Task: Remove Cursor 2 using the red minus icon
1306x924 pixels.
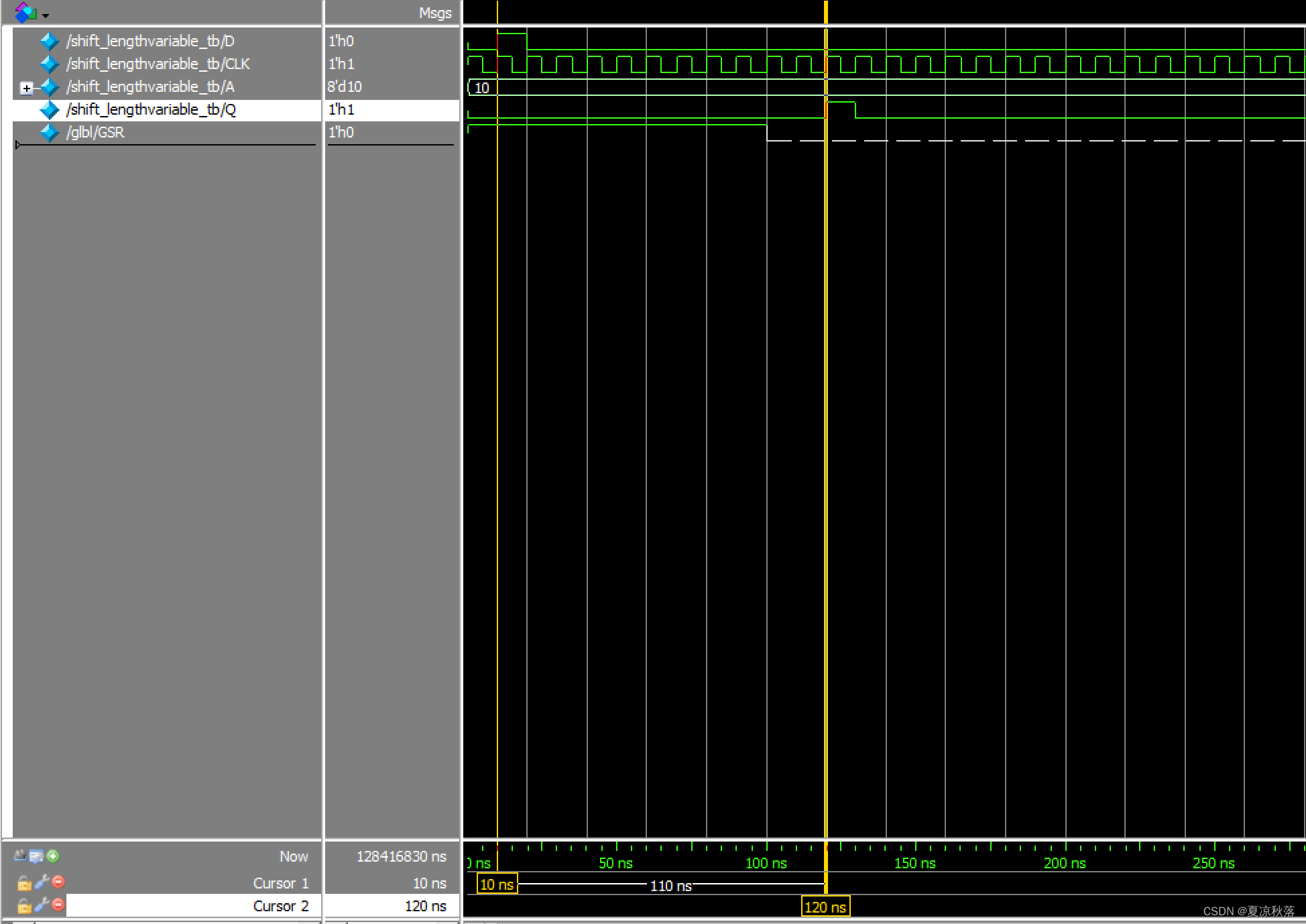Action: point(58,905)
